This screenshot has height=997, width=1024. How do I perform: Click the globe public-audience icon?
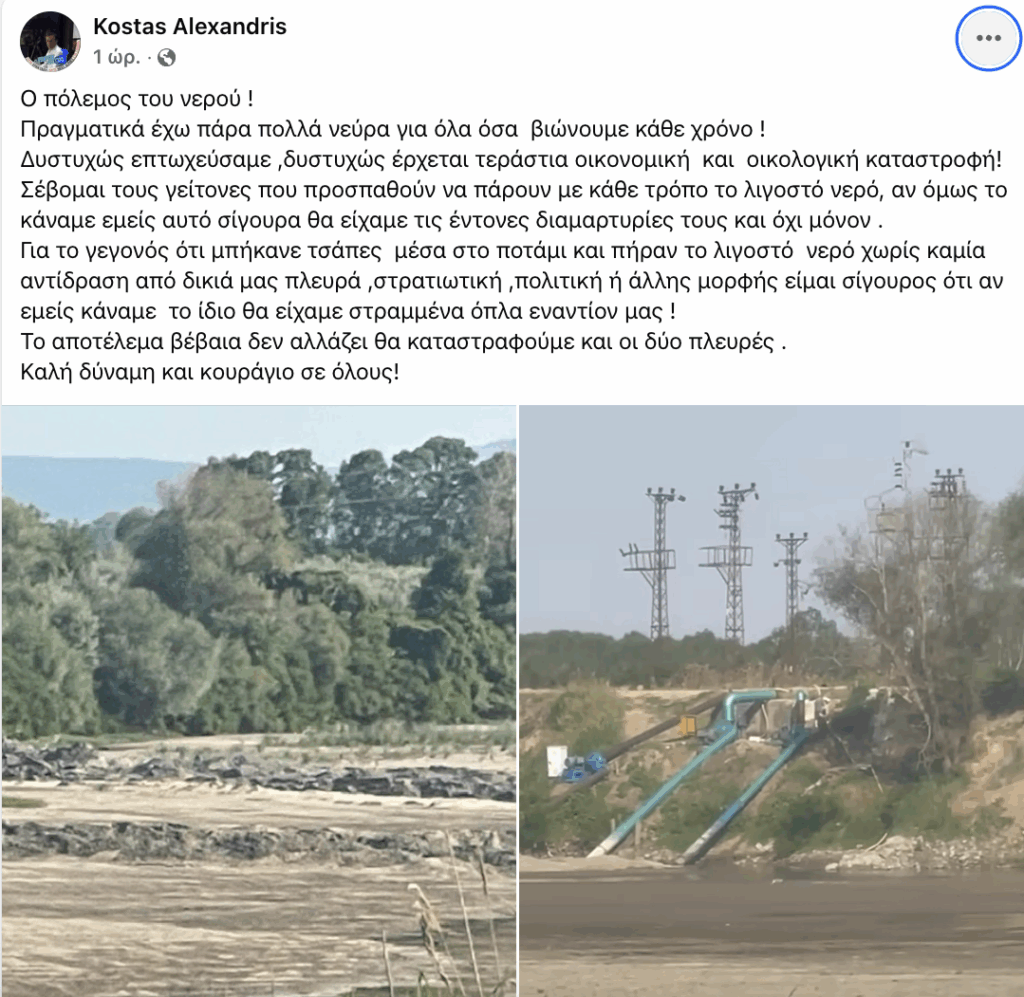167,57
